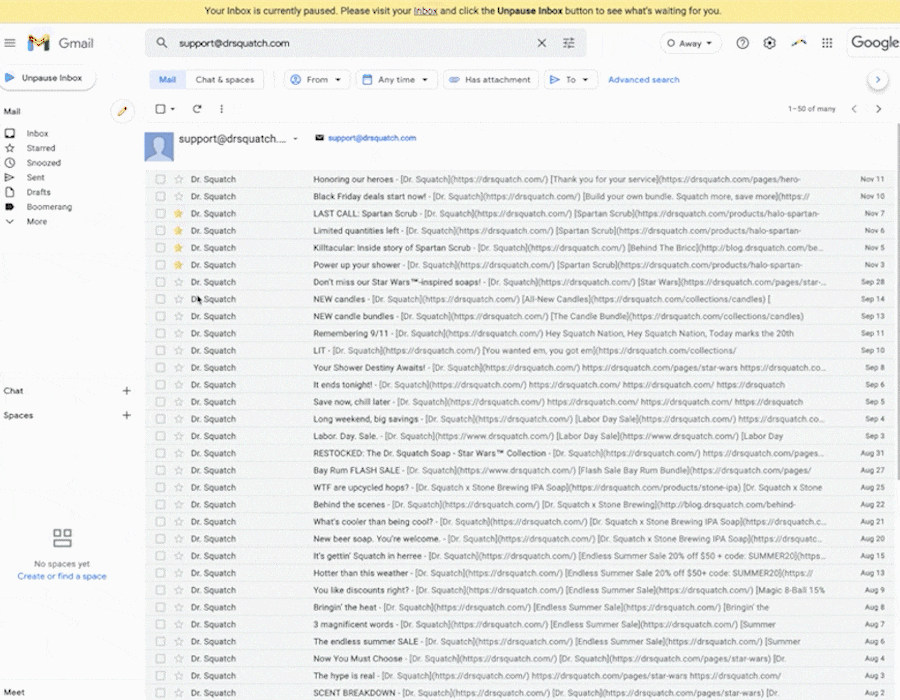
Task: Expand More in the mail sidebar
Action: 37,221
